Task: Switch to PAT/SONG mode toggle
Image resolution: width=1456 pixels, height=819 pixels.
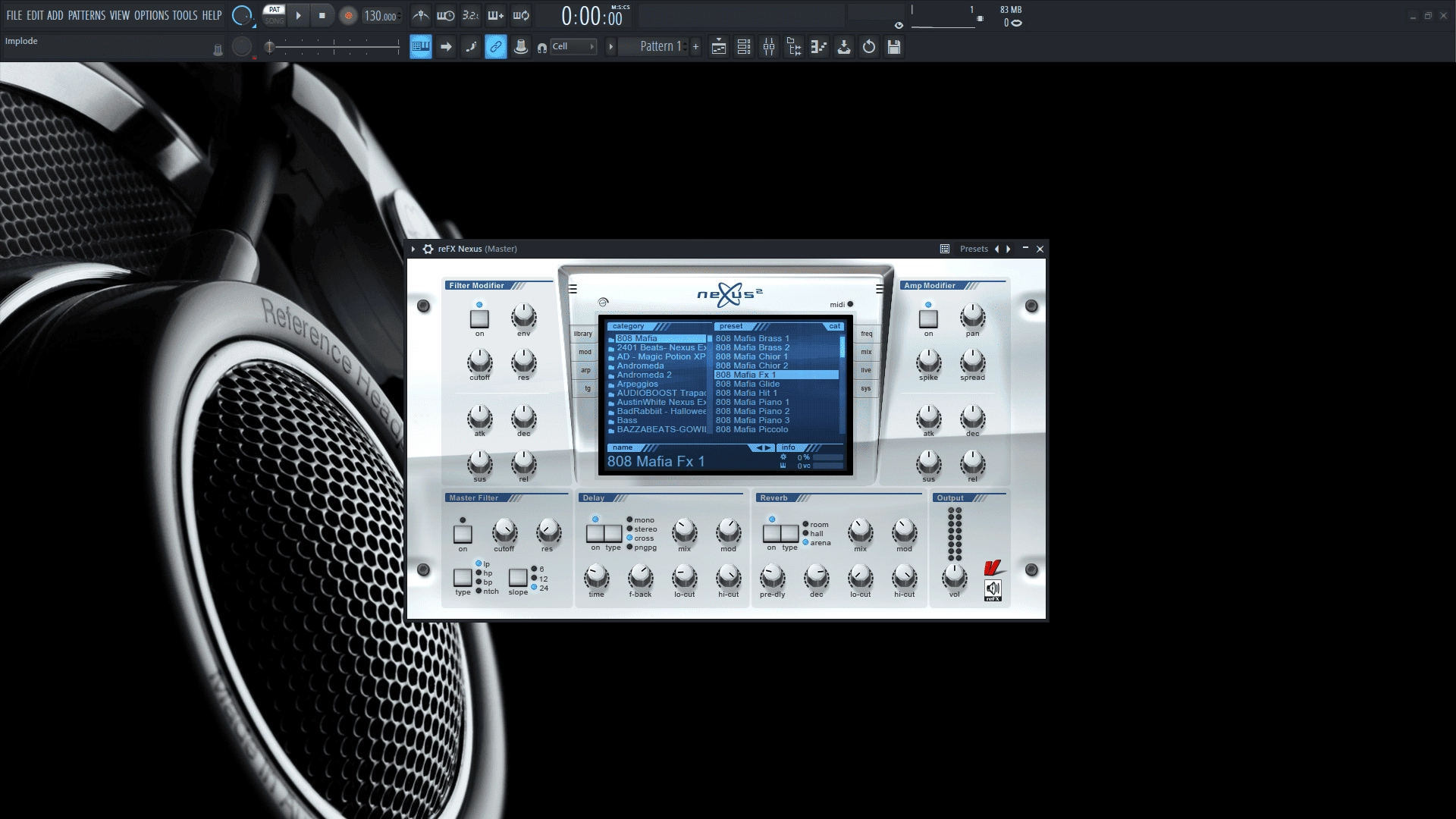Action: [274, 15]
